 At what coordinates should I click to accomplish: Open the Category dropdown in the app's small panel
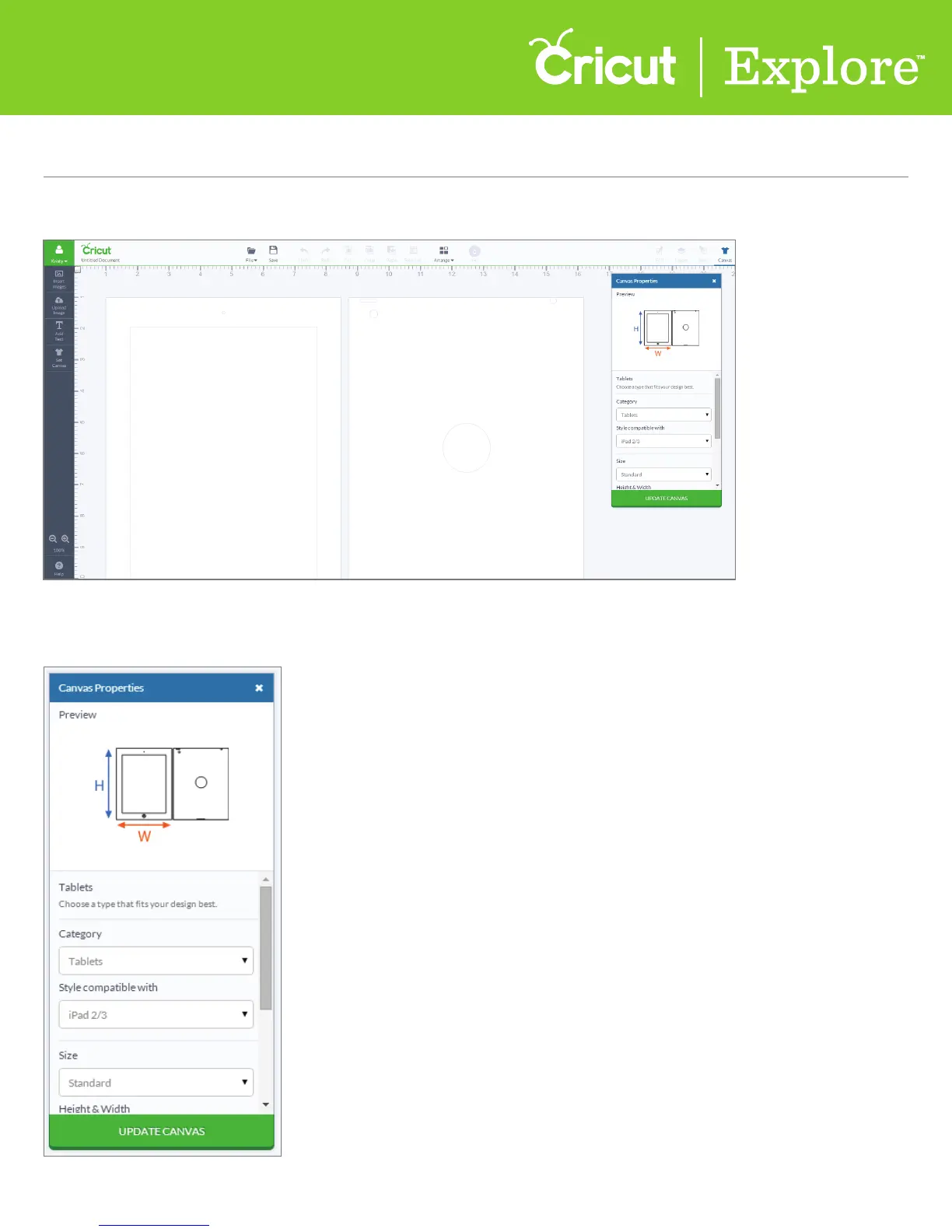coord(663,415)
